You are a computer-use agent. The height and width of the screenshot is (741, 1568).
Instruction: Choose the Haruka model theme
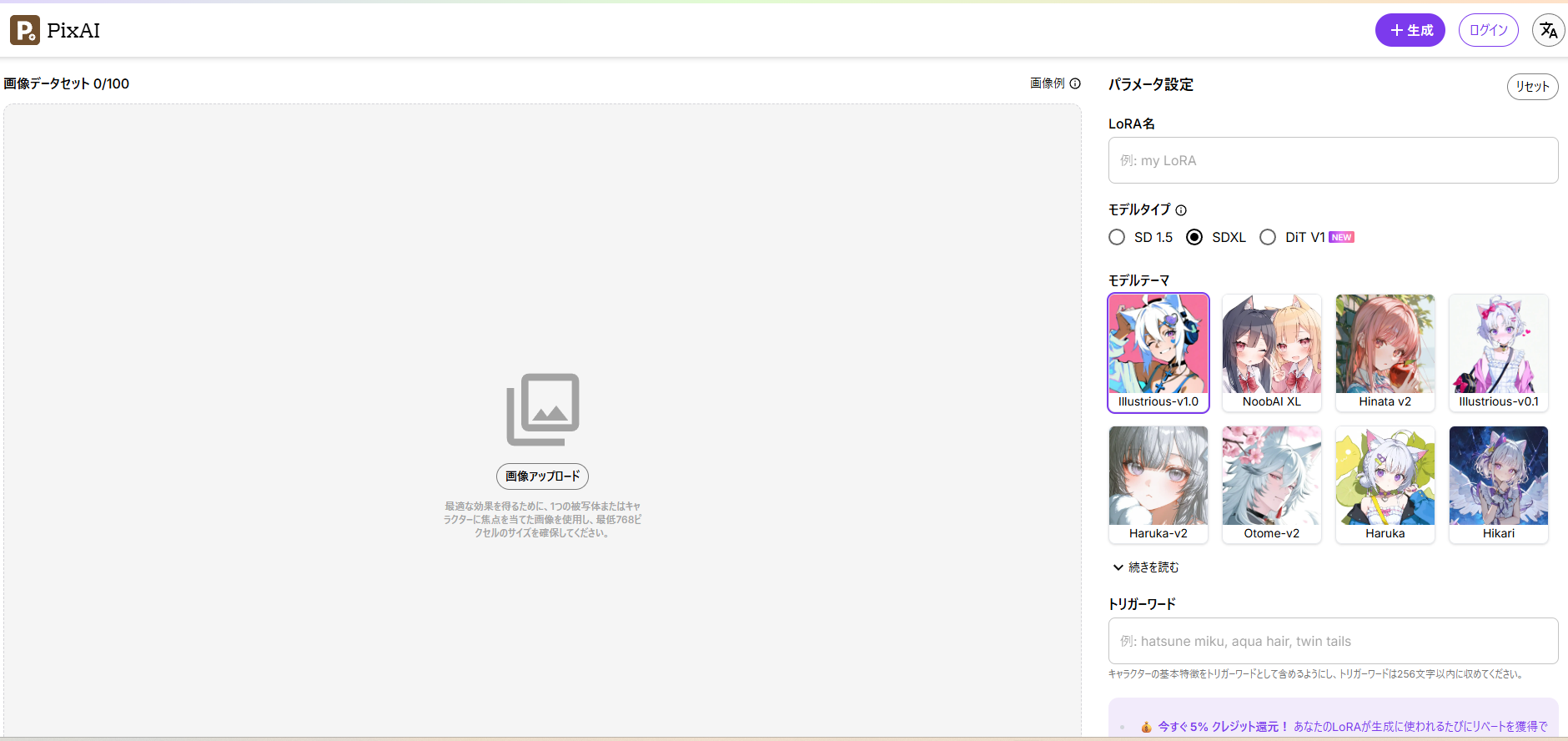tap(1385, 485)
